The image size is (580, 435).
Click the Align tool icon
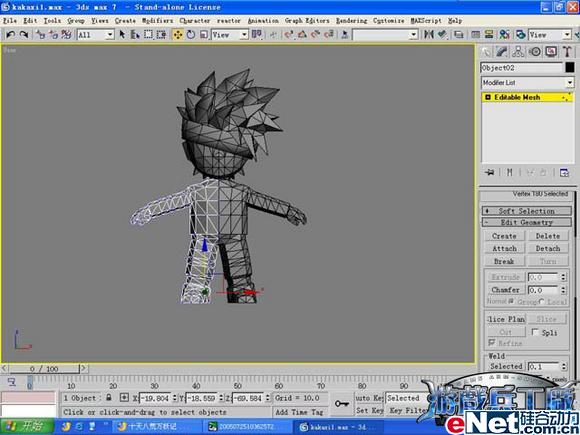coord(442,35)
